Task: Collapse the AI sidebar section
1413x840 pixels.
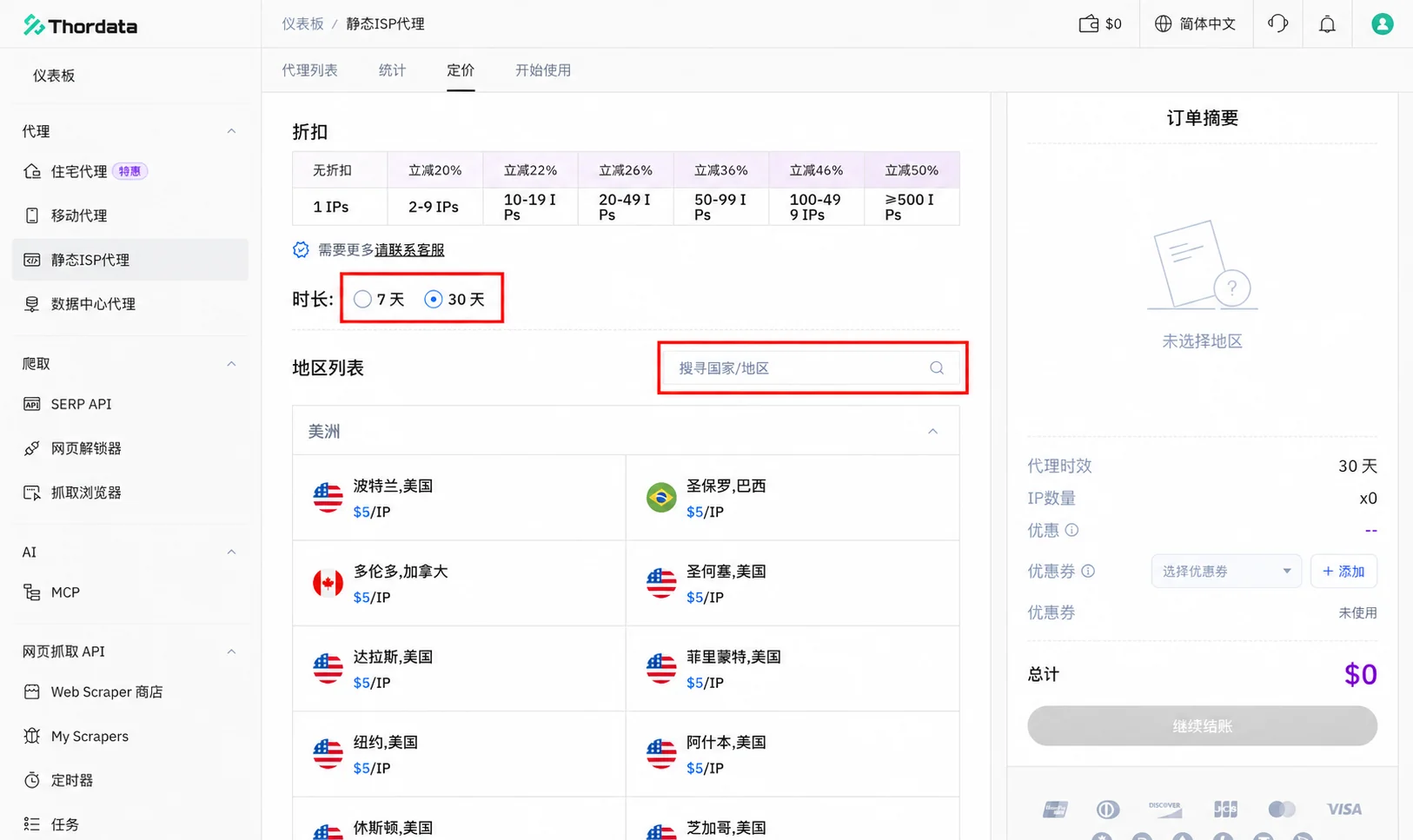Action: tap(231, 552)
